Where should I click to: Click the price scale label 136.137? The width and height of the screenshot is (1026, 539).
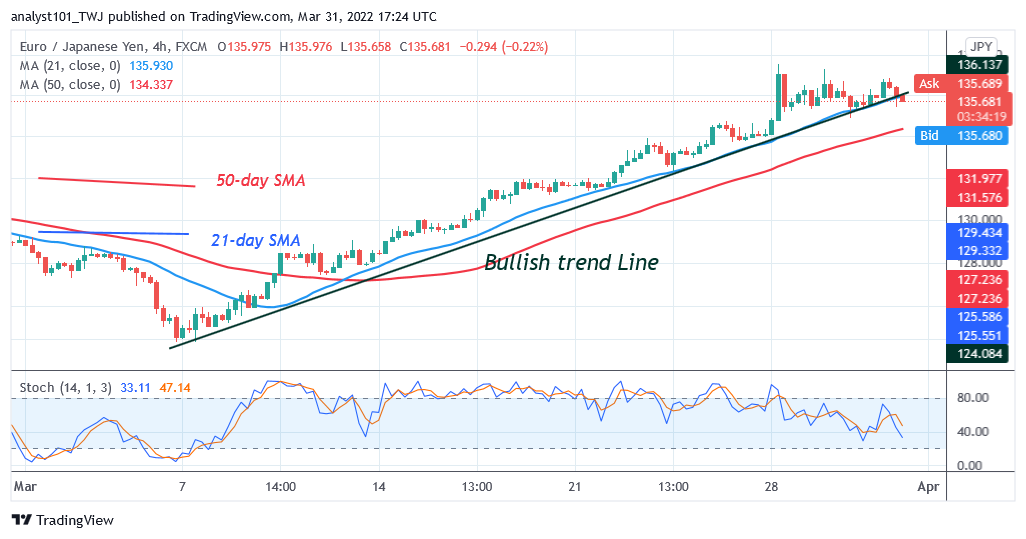click(979, 65)
